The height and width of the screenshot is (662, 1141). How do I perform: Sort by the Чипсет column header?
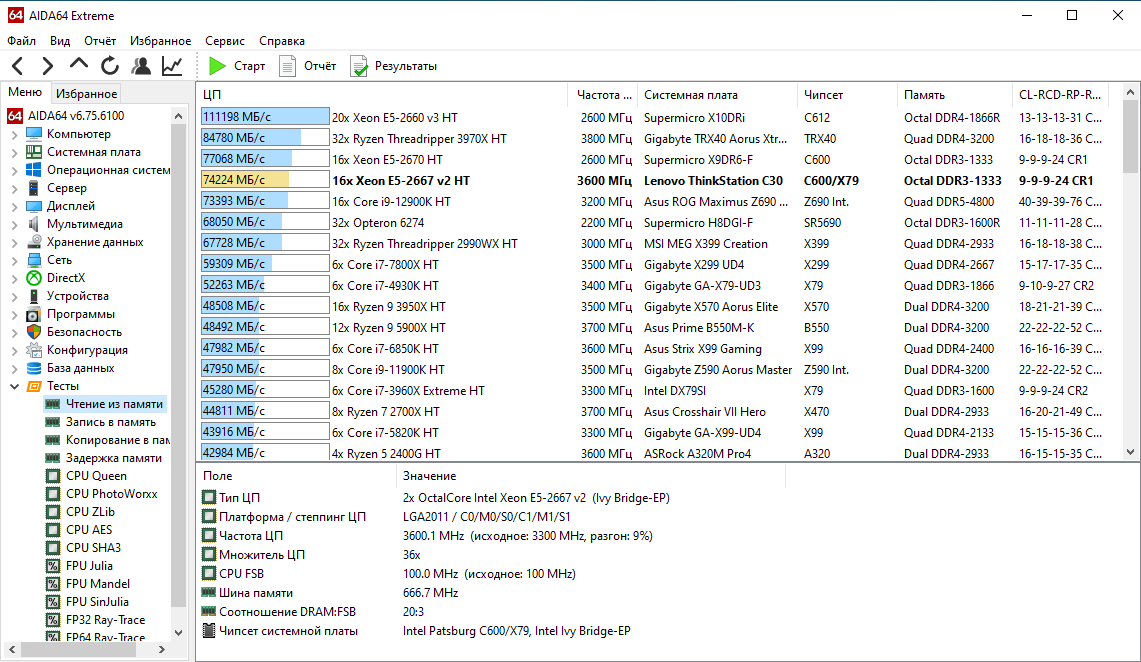point(848,95)
